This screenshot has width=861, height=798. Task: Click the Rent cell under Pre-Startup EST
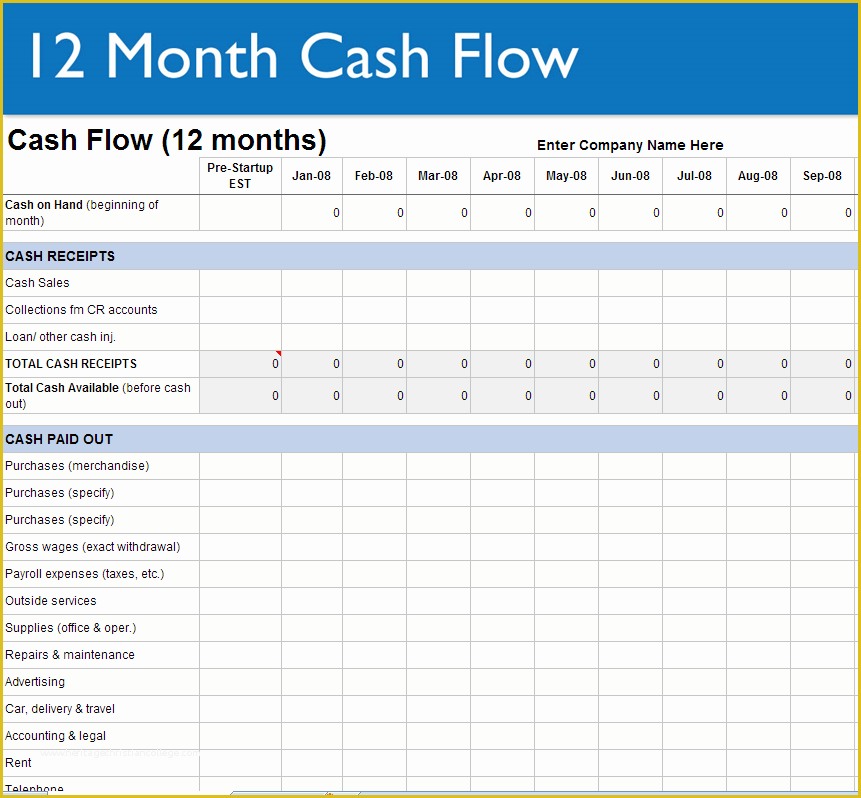241,763
